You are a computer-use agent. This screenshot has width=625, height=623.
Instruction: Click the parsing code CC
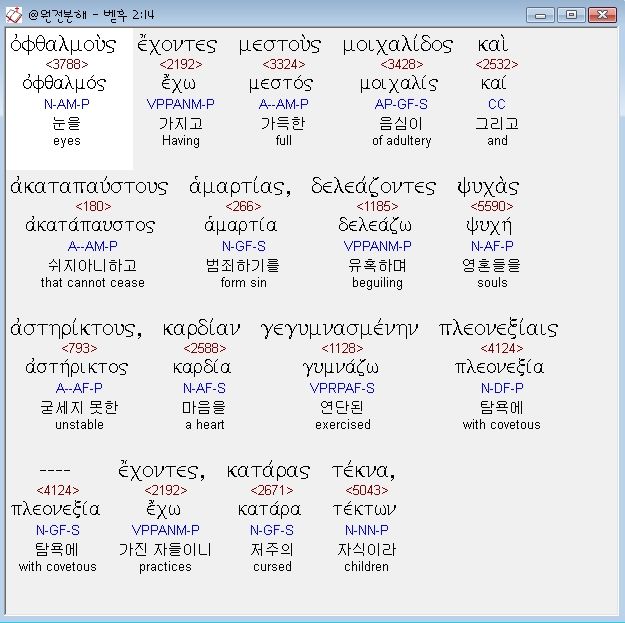click(x=497, y=104)
